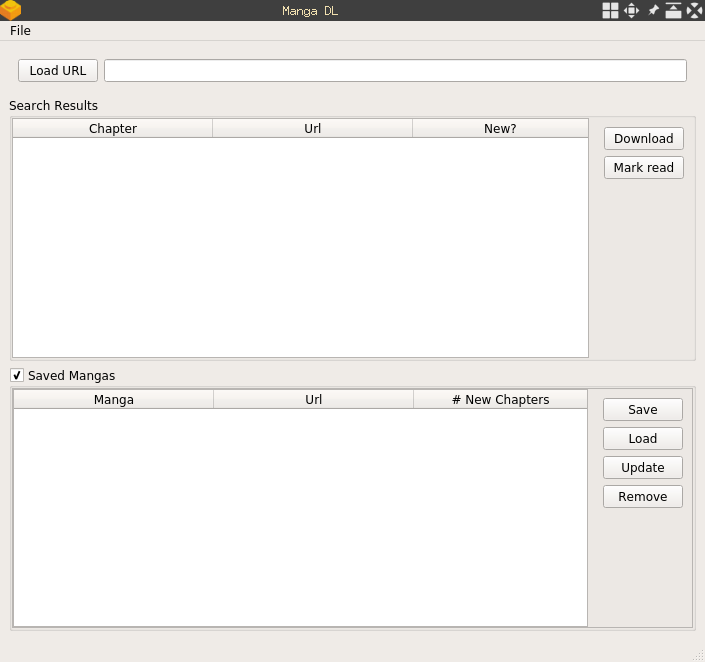Open the File menu

point(20,31)
